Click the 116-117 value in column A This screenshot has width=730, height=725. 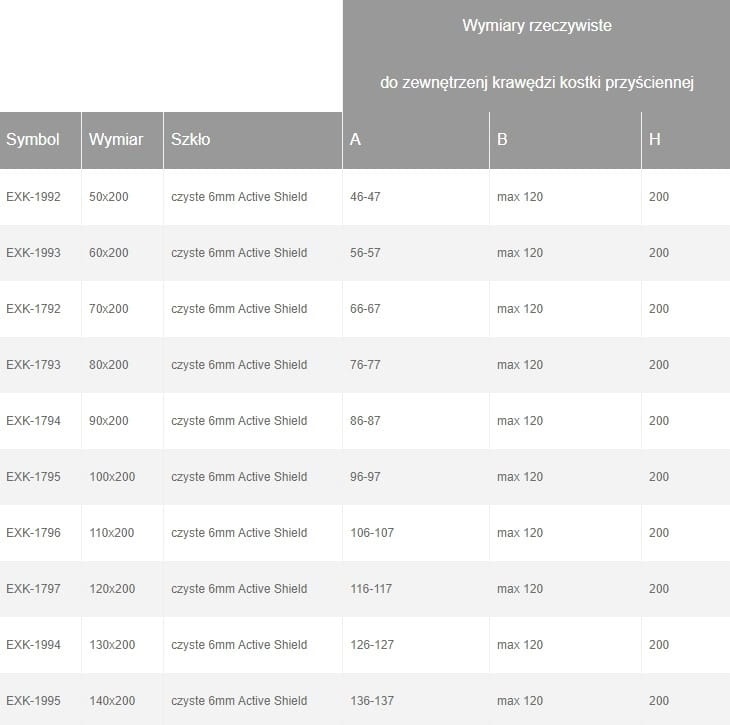pos(372,589)
